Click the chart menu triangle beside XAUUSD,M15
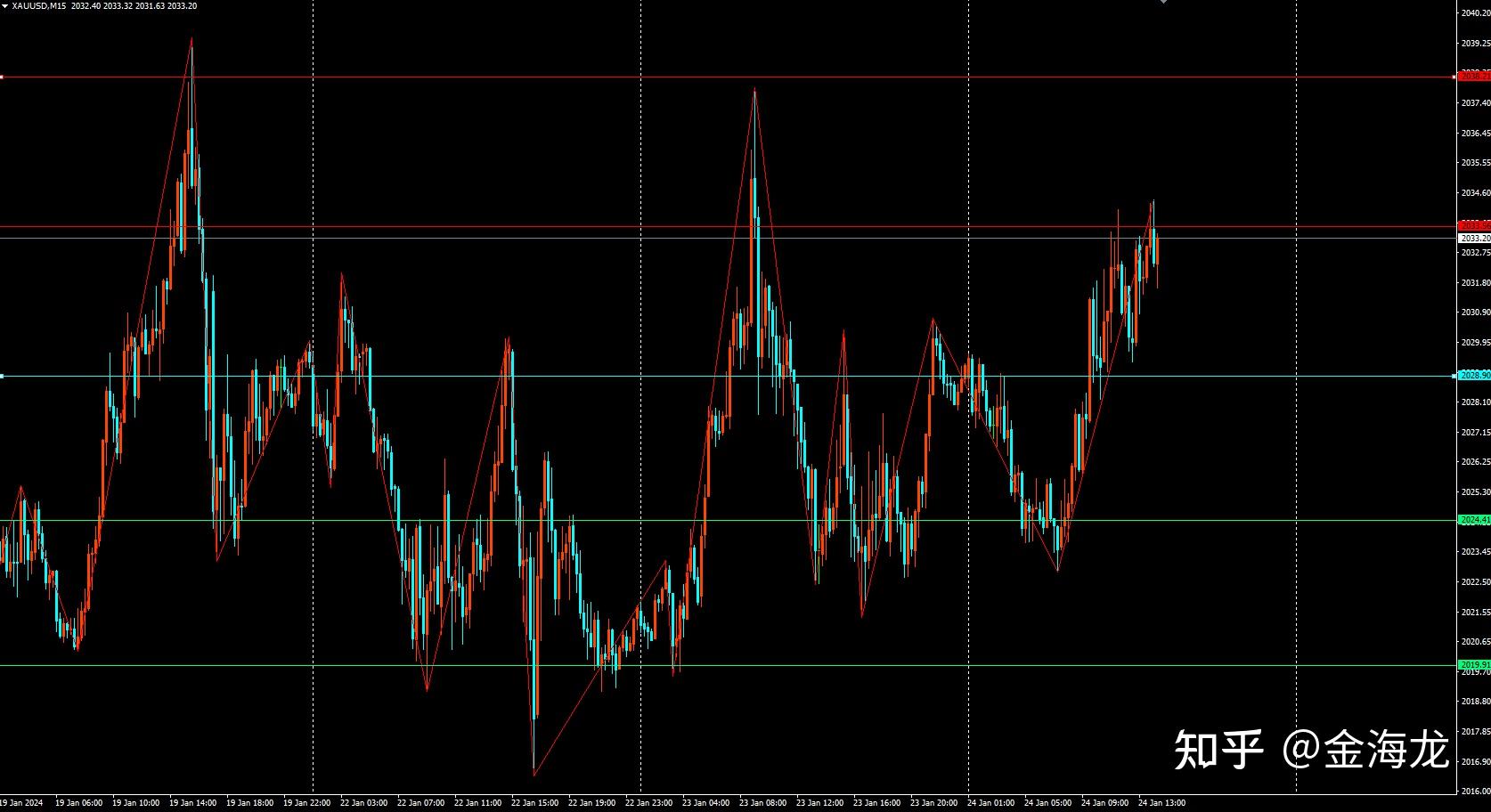The image size is (1491, 812). pos(5,5)
